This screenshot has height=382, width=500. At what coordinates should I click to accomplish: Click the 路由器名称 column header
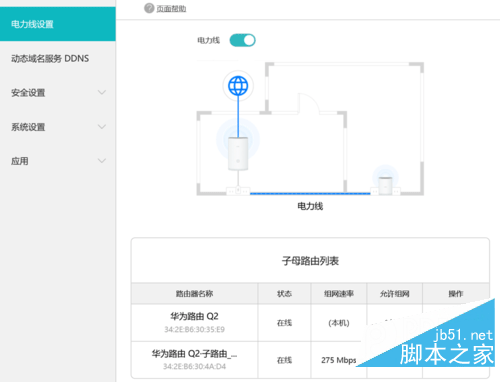tap(194, 294)
